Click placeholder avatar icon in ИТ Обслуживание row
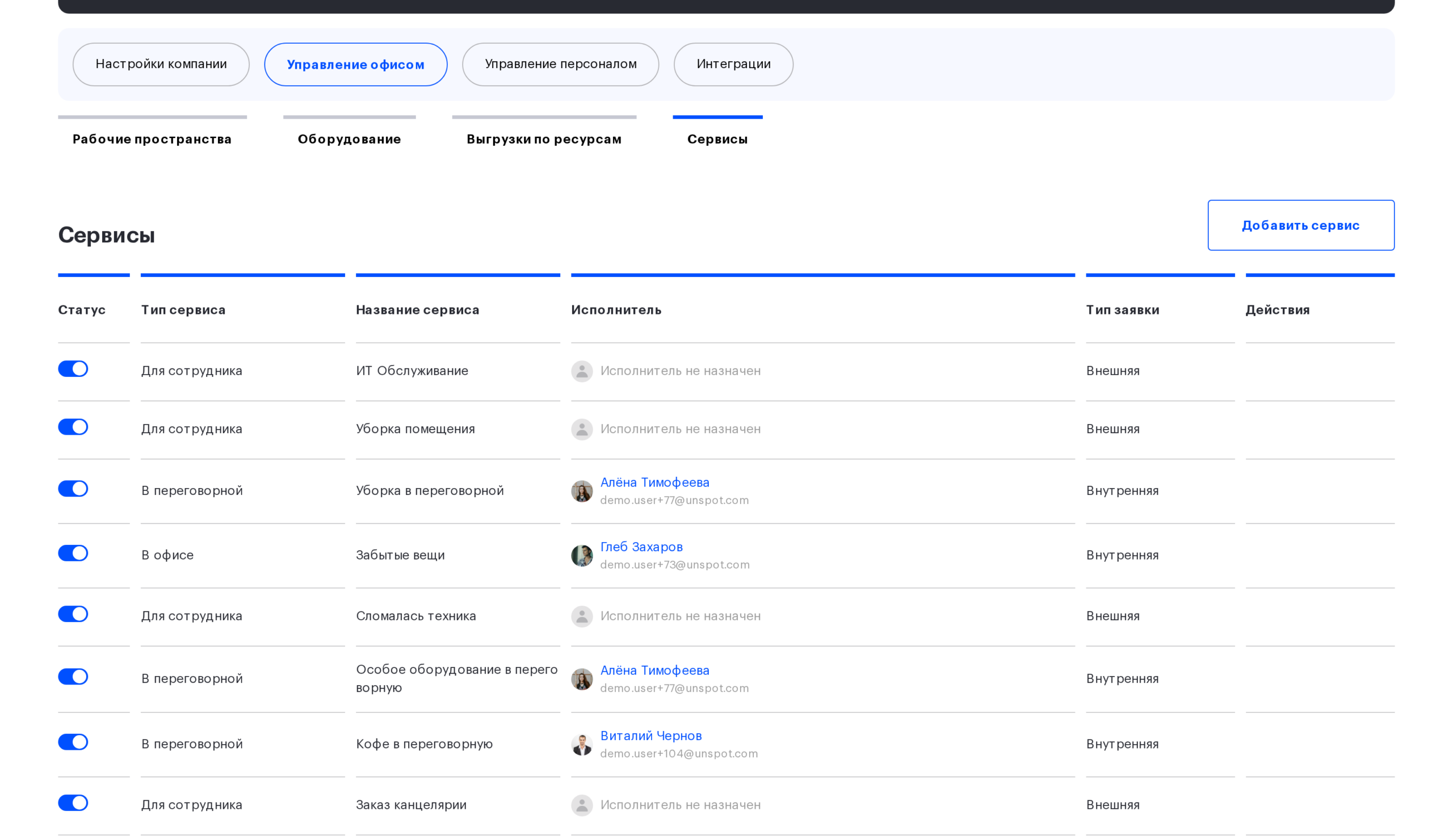1453x840 pixels. coord(582,371)
